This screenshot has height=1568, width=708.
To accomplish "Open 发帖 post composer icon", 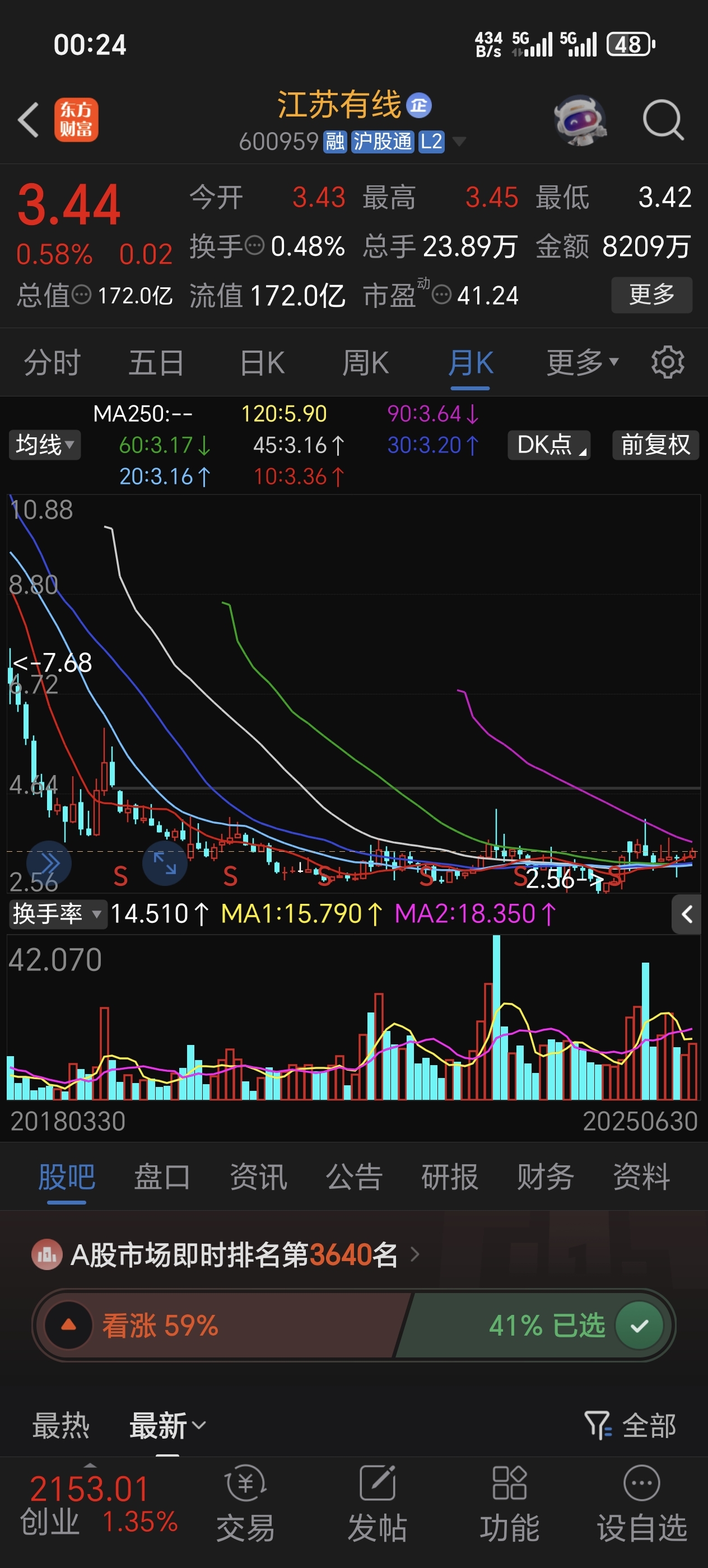I will tap(378, 1504).
